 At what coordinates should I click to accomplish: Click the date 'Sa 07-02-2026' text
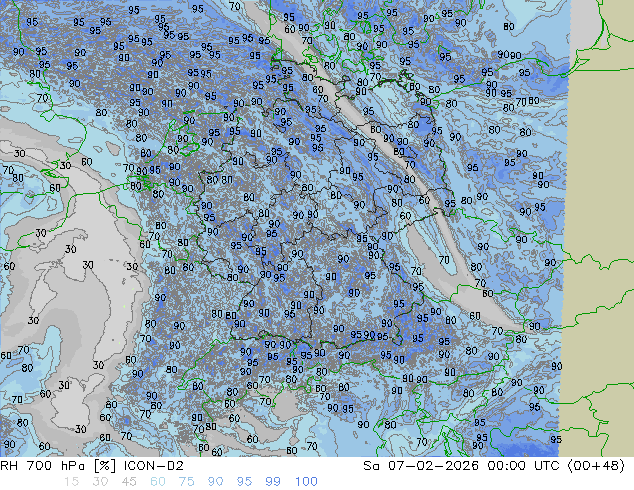pyautogui.click(x=421, y=466)
